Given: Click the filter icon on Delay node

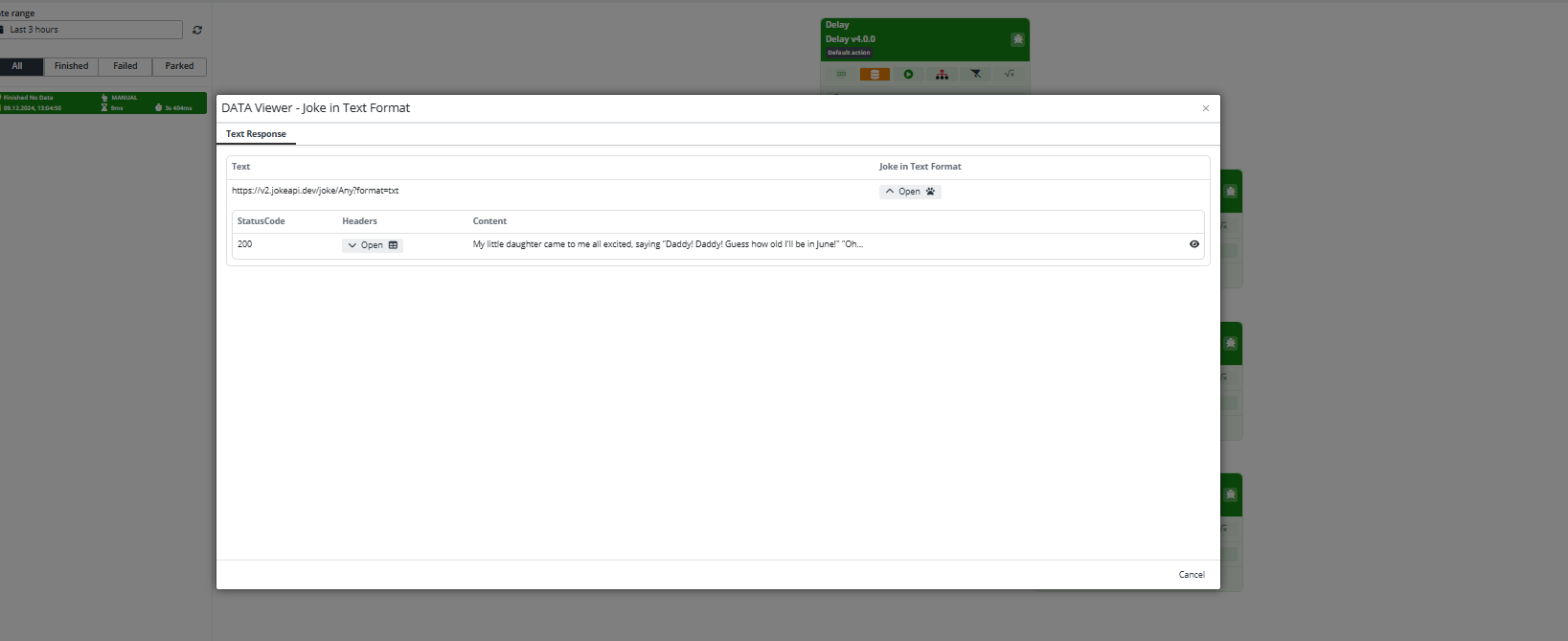Looking at the screenshot, I should (975, 74).
